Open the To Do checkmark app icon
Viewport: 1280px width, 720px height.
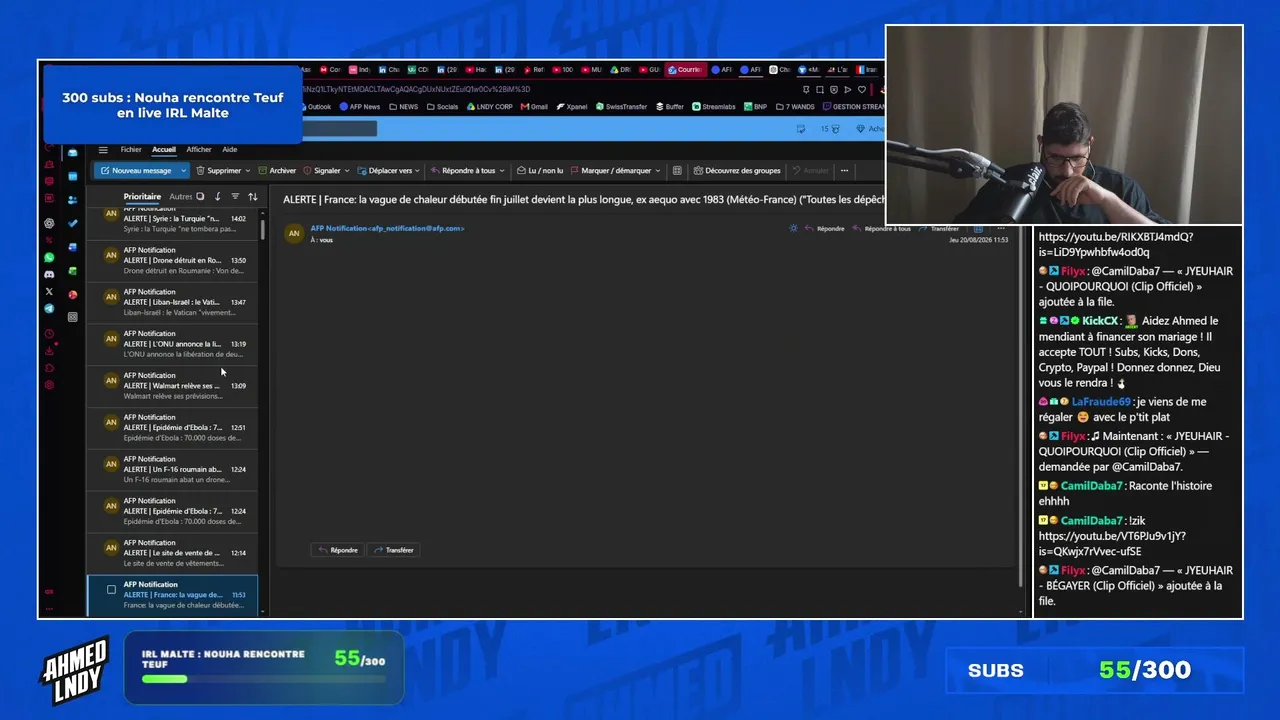[x=73, y=223]
